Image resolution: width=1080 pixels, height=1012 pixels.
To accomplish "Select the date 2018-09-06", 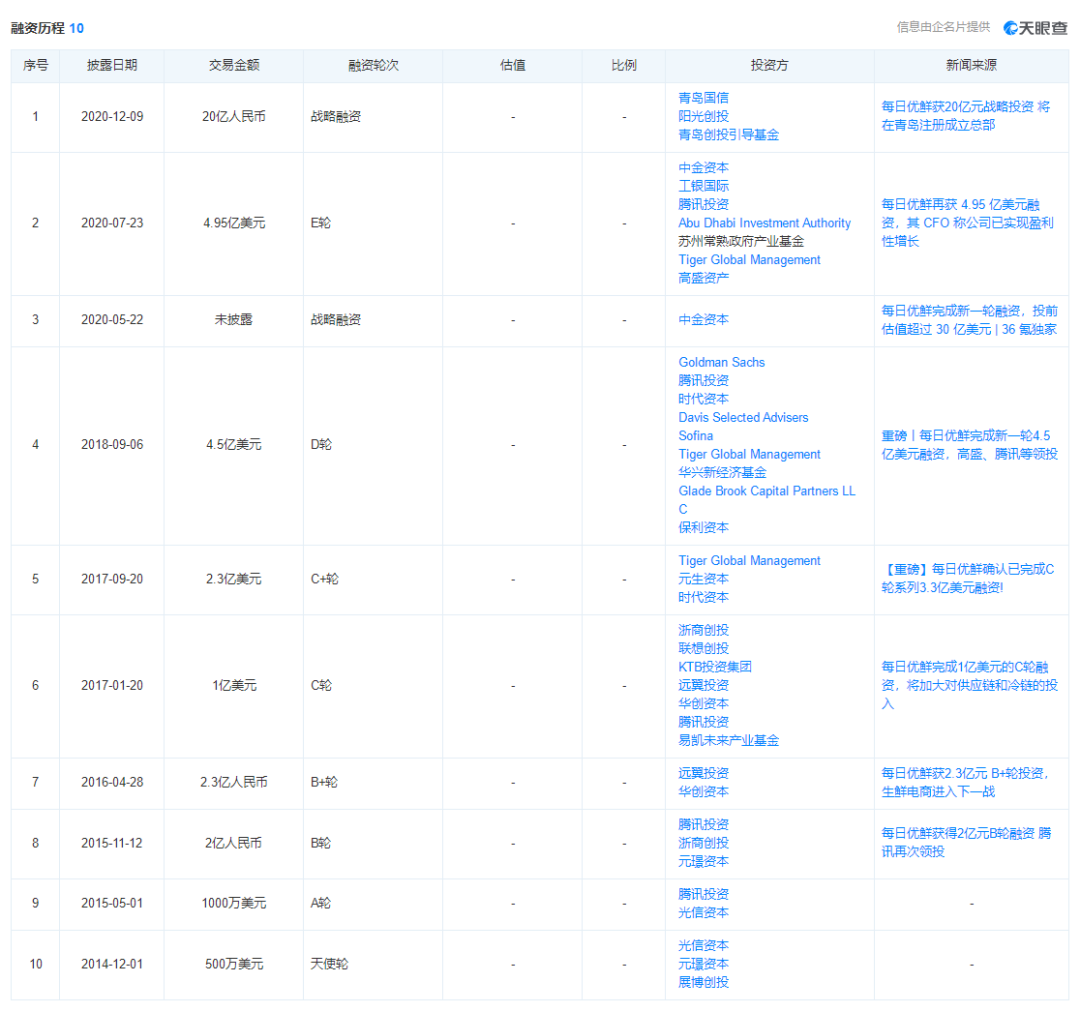I will [x=112, y=445].
